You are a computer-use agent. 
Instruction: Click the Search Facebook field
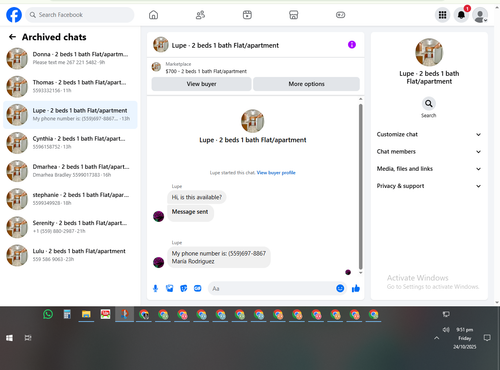point(80,15)
